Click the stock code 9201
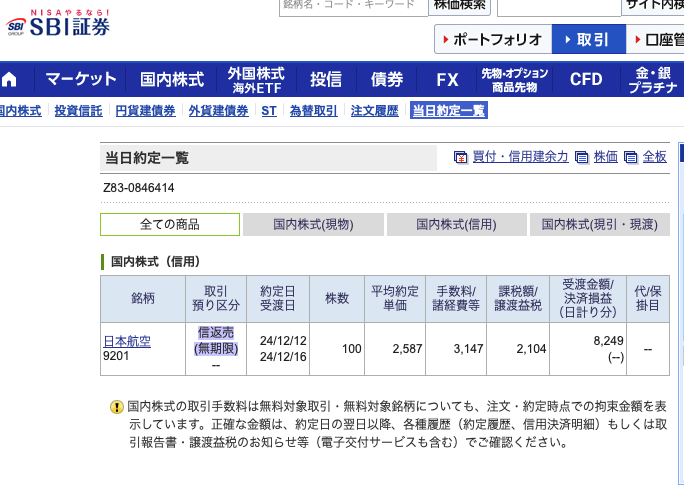This screenshot has height=497, width=684. point(116,356)
